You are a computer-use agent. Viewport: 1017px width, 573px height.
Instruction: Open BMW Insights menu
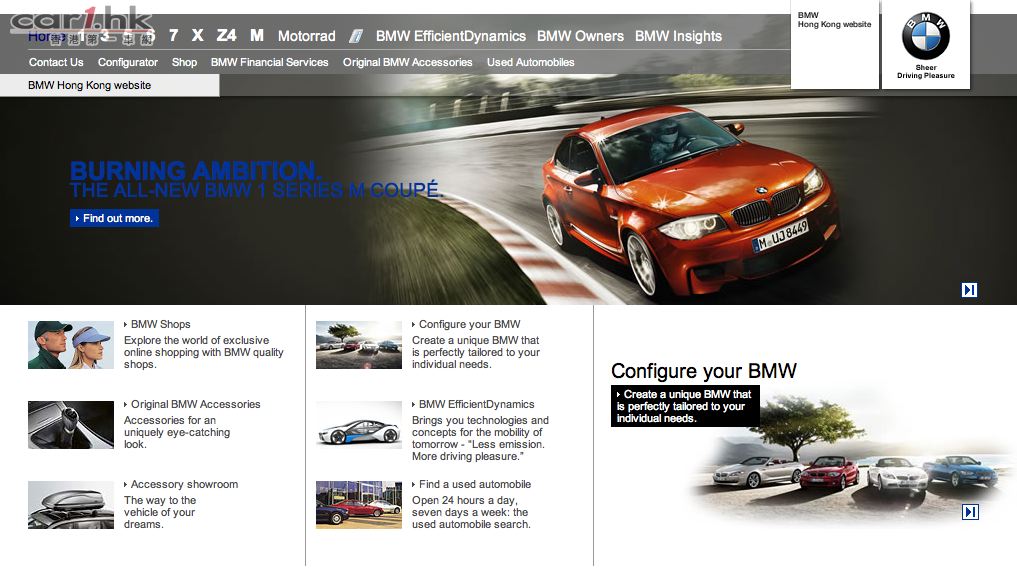point(678,36)
